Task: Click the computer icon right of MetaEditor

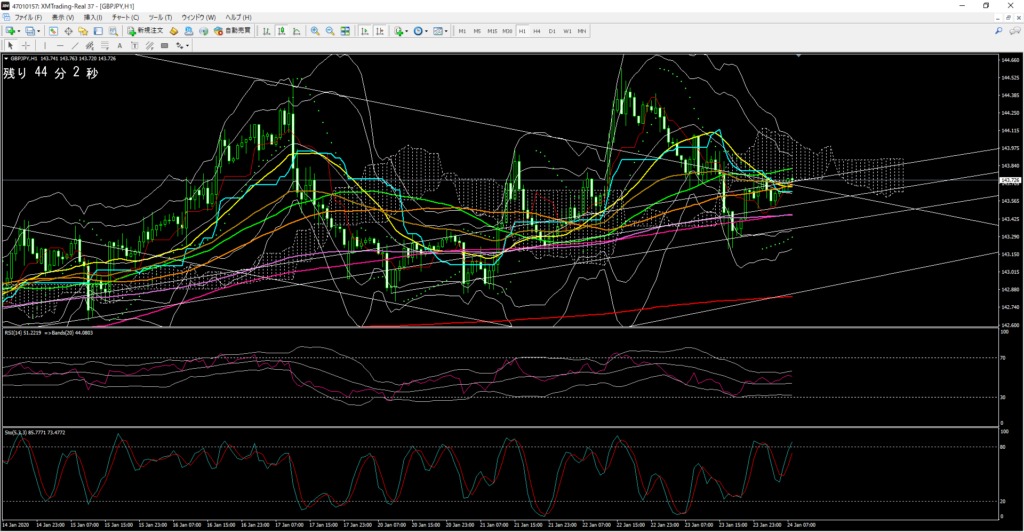Action: pyautogui.click(x=189, y=31)
